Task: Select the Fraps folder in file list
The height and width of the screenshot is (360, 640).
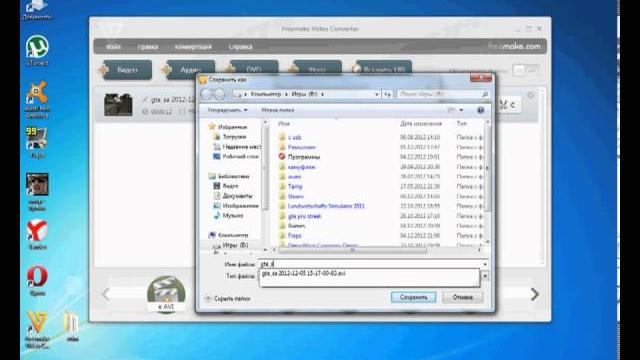Action: 295,236
